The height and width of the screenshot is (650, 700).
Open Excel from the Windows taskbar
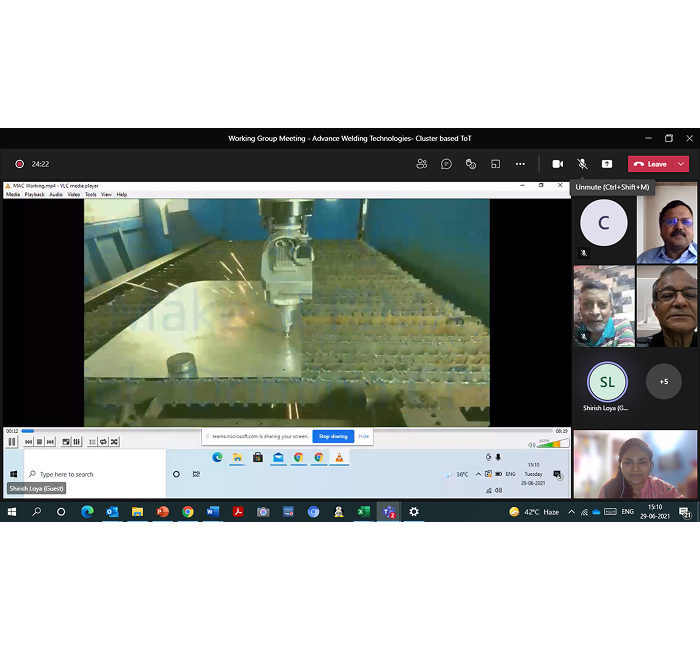[x=364, y=512]
